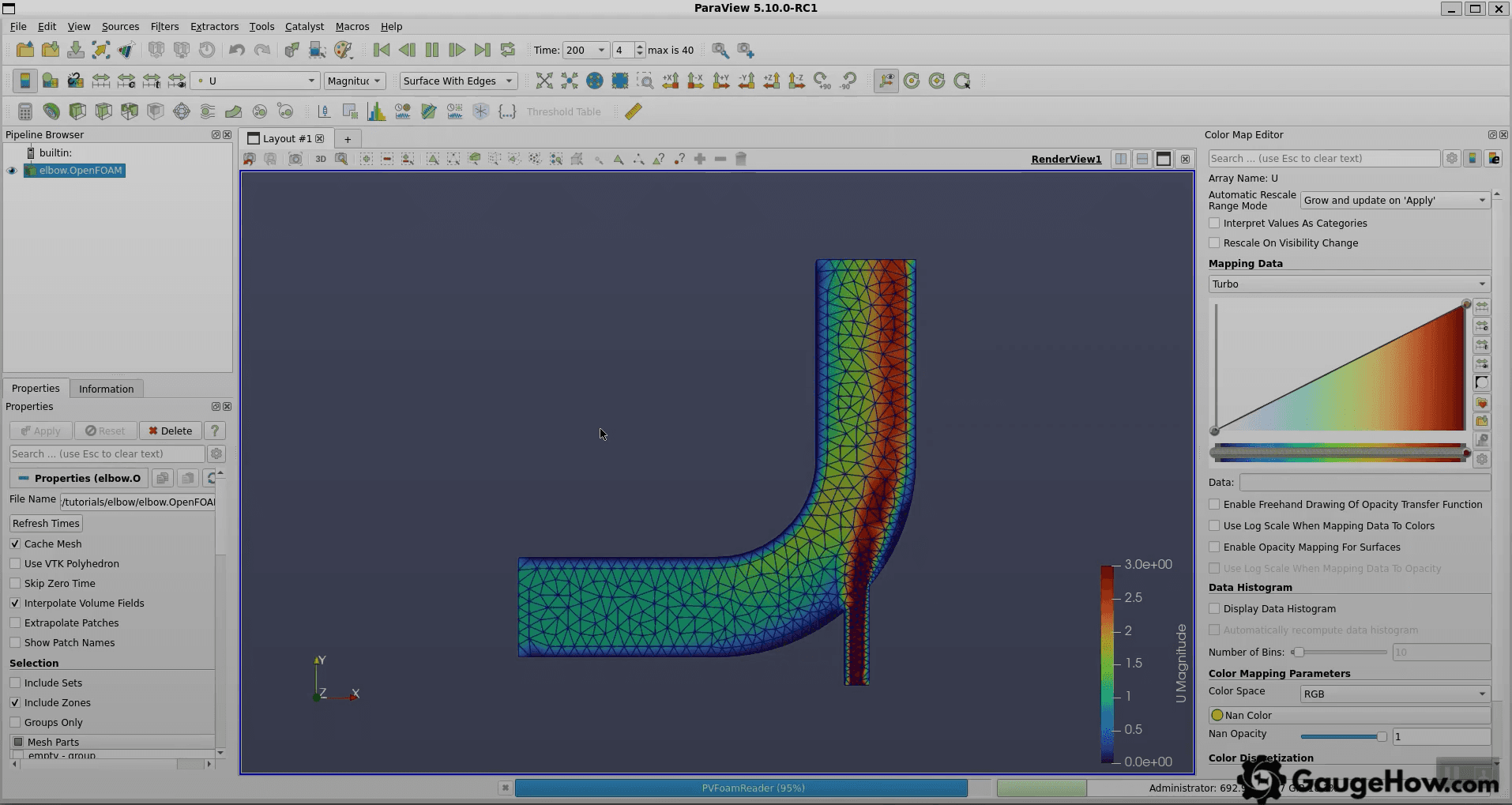Open the Surface With Edges representation dropdown
Screen dimensions: 1512x805
(458, 81)
